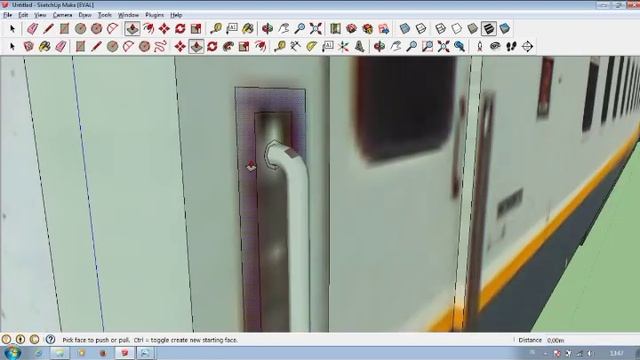Switch to Monochrome face style
The height and width of the screenshot is (360, 640).
[x=504, y=29]
